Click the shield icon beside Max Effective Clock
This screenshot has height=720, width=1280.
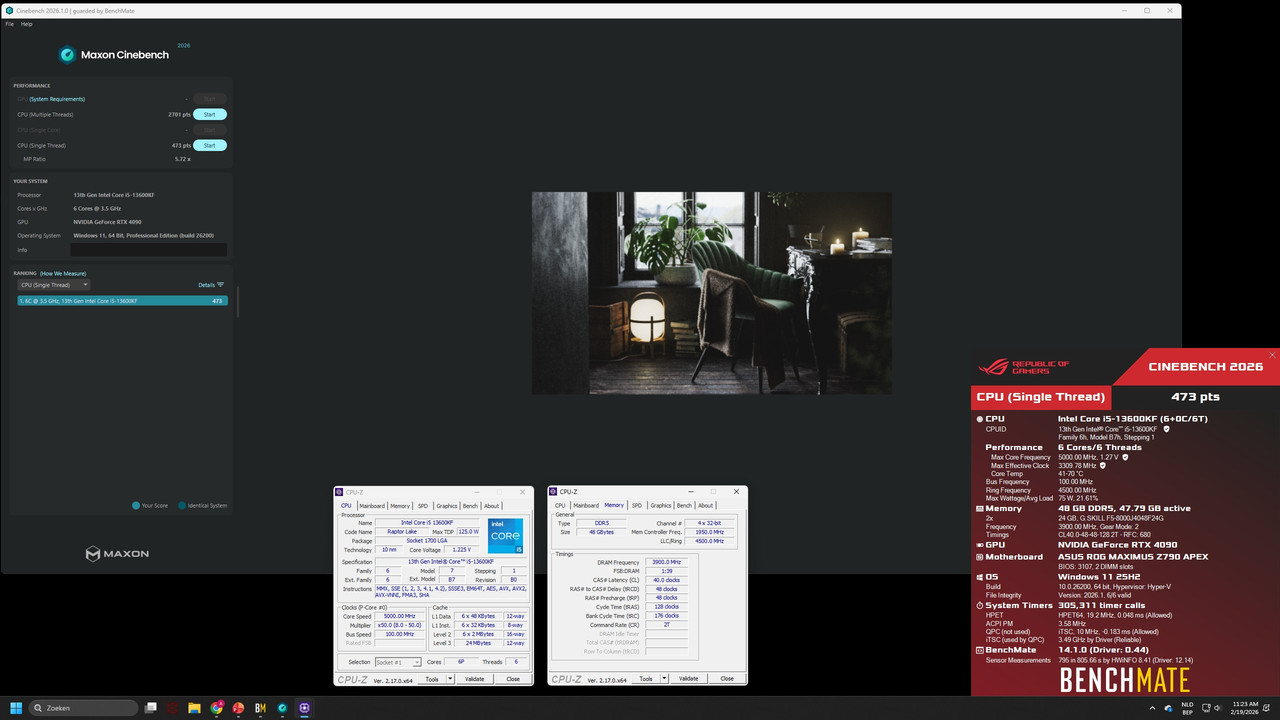point(1103,465)
